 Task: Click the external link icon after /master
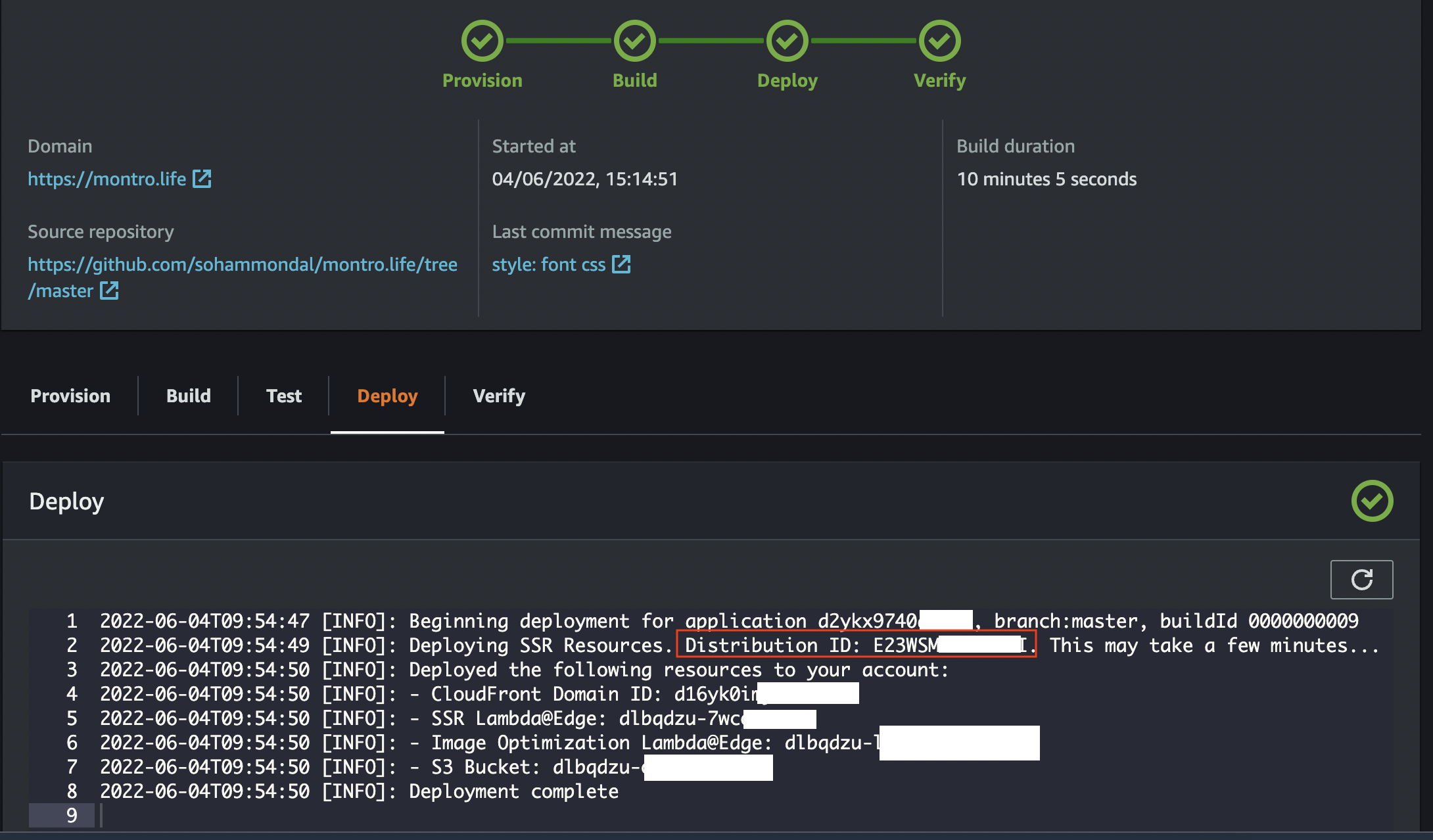coord(109,291)
